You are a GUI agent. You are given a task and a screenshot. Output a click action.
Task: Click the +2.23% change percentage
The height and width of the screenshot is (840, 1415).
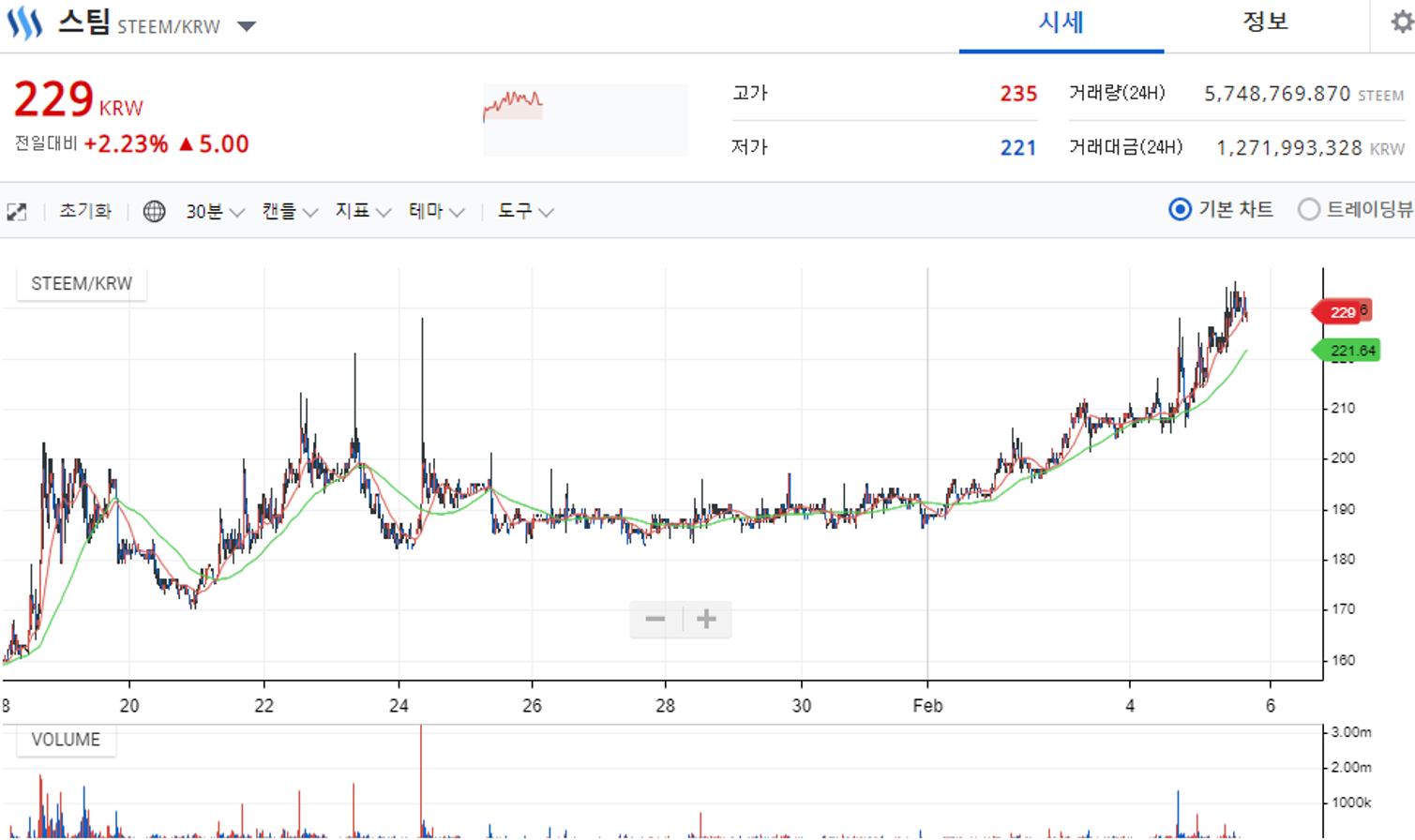tap(126, 144)
